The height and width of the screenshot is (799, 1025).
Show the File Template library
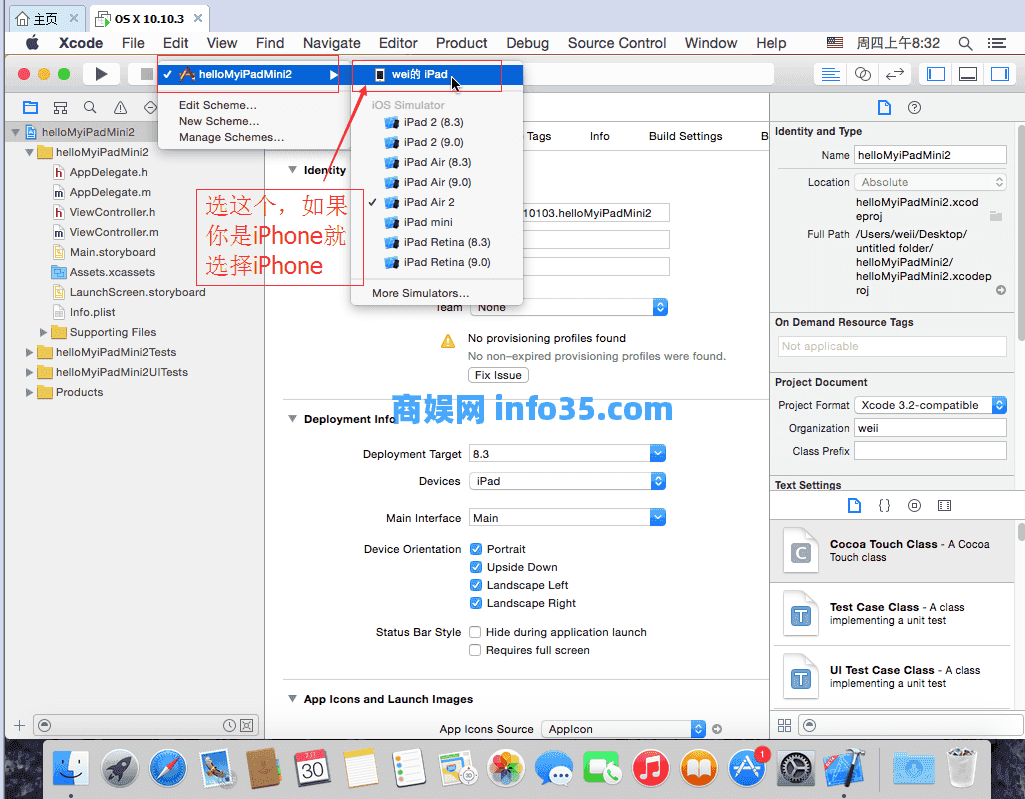854,505
